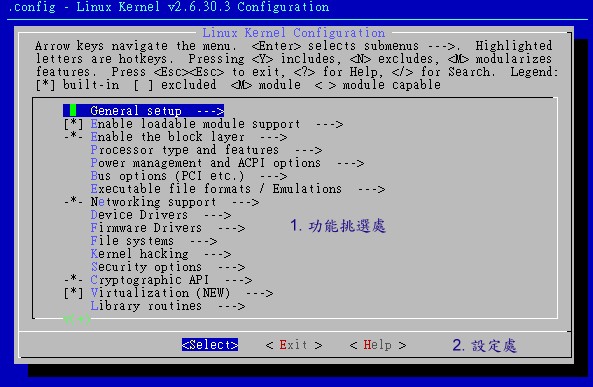This screenshot has width=593, height=387.
Task: Select Firmware Drivers menu item
Action: click(146, 228)
